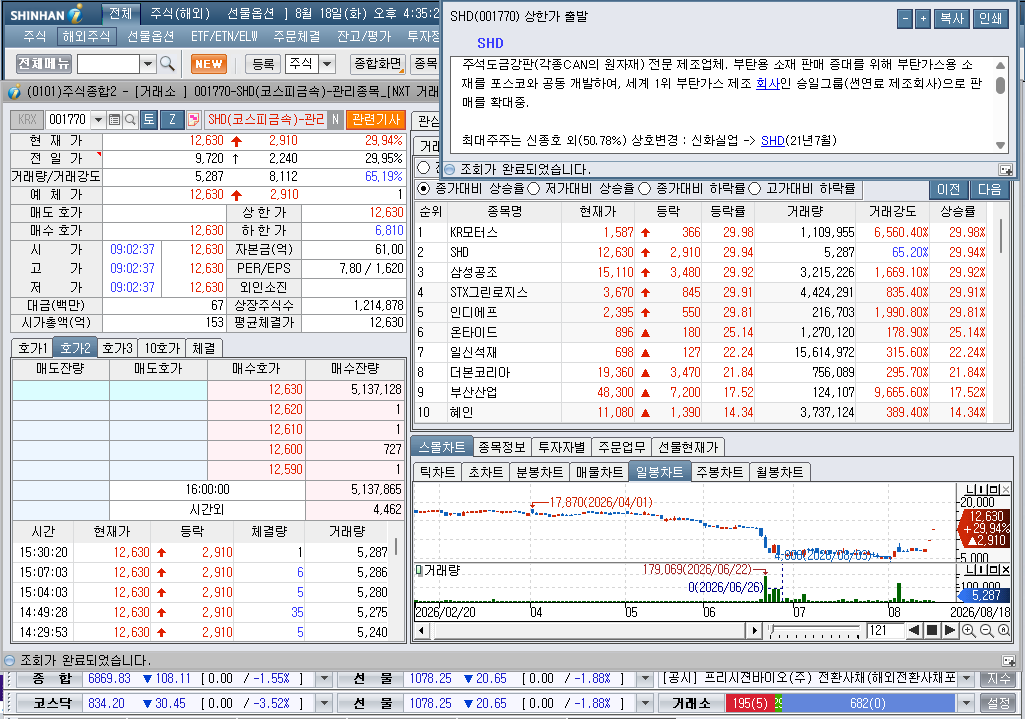Open dropdown arrow next to 코스닥 index ticker
Image resolution: width=1025 pixels, height=719 pixels.
[x=324, y=703]
